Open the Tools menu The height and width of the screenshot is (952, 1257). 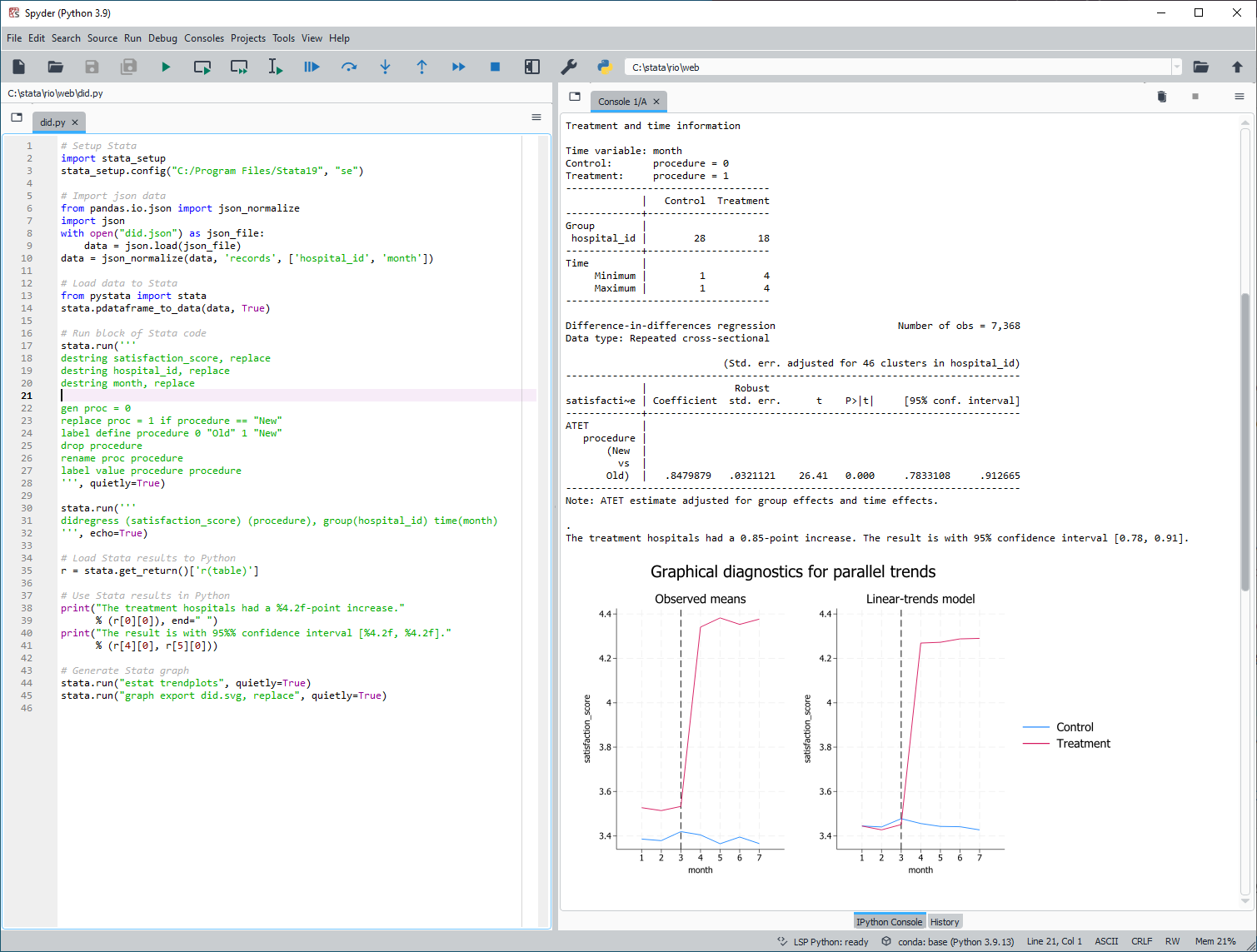[x=284, y=38]
